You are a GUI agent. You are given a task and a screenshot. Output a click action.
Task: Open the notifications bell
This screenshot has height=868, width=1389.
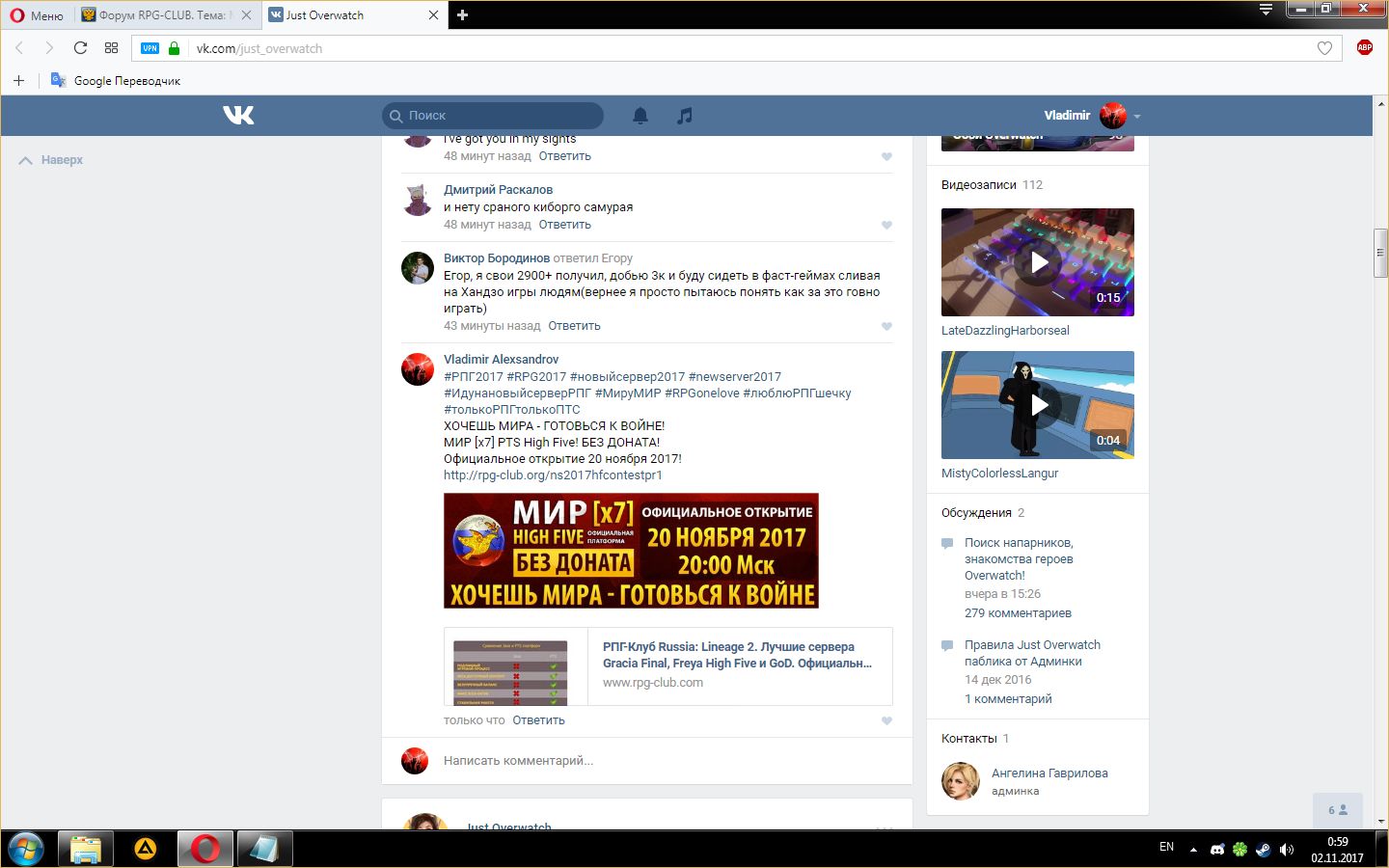pyautogui.click(x=640, y=116)
